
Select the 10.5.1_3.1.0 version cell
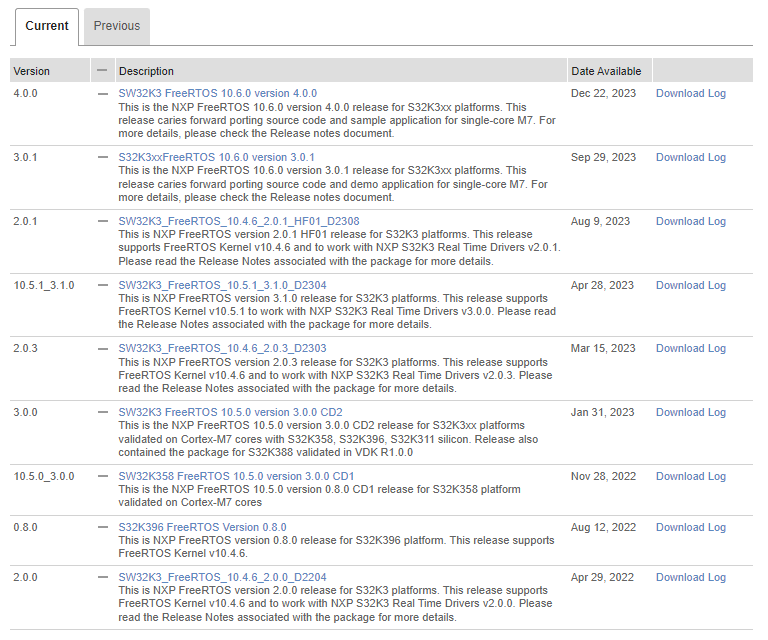click(44, 285)
